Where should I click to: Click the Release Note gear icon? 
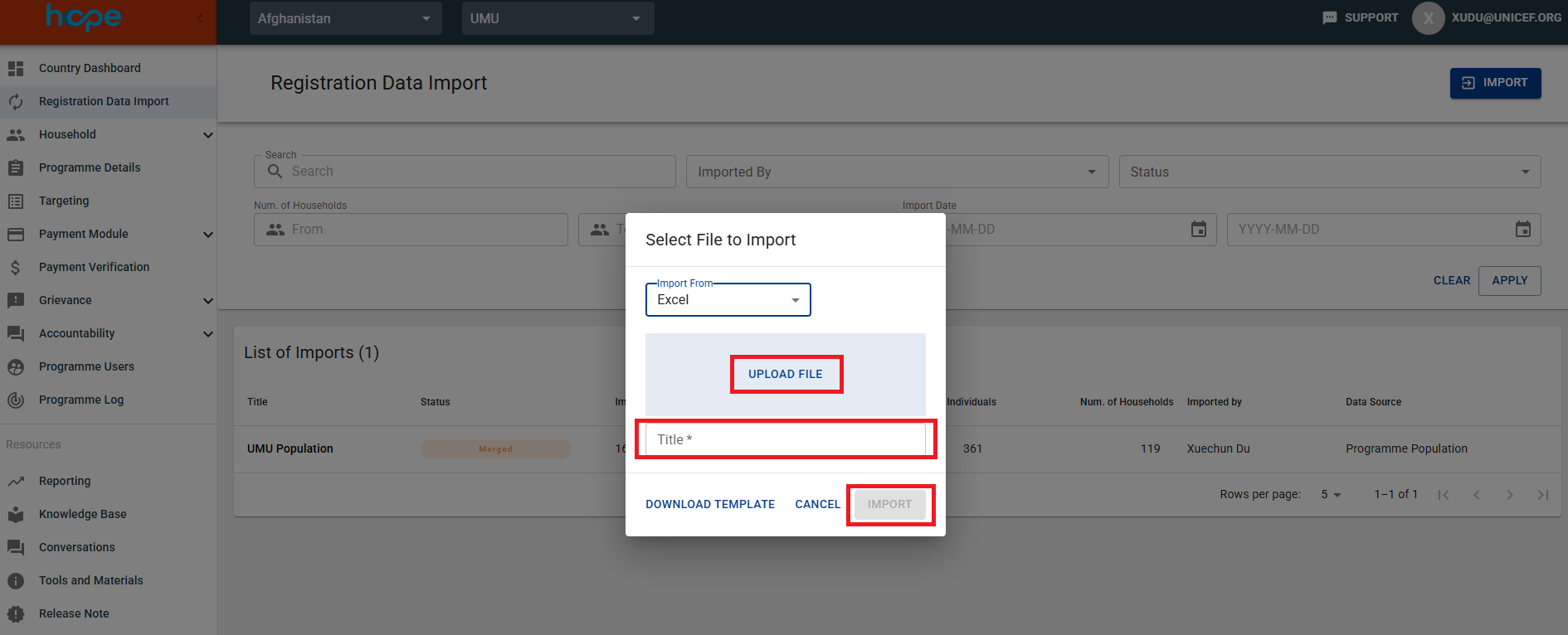[x=16, y=613]
